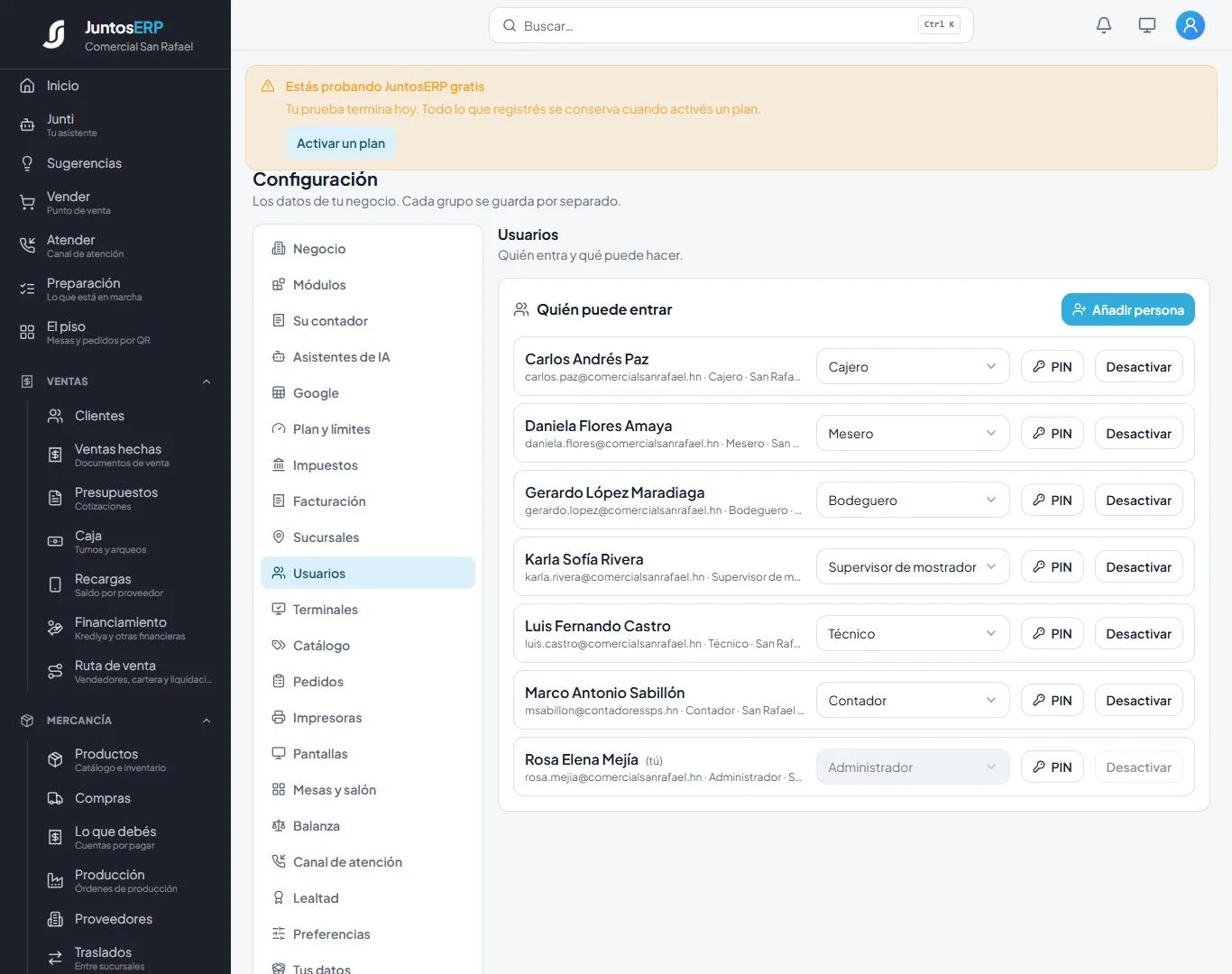Click the Producción factory icon
This screenshot has height=974, width=1232.
click(x=55, y=881)
